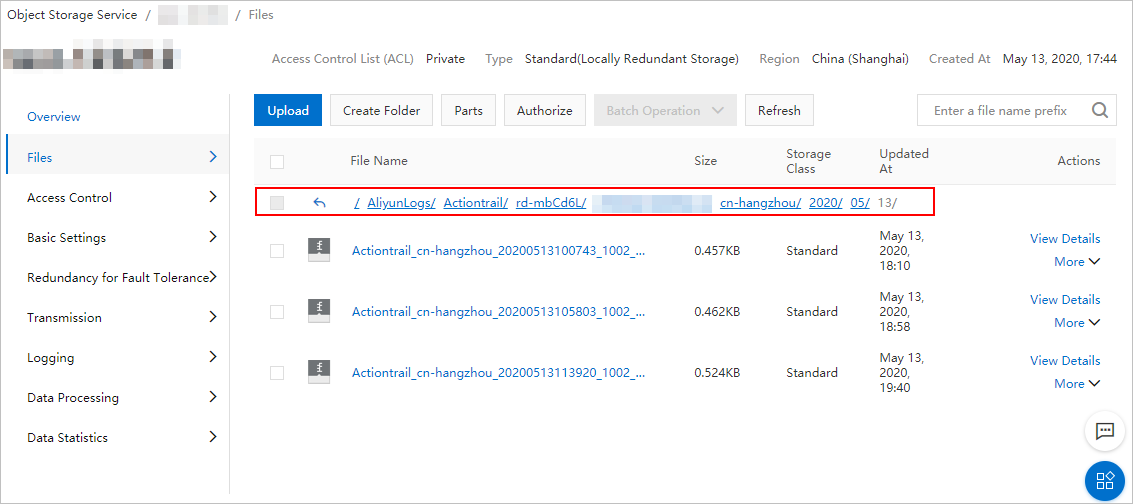This screenshot has height=504, width=1133.
Task: Open the Batch Operation dropdown
Action: tap(665, 110)
